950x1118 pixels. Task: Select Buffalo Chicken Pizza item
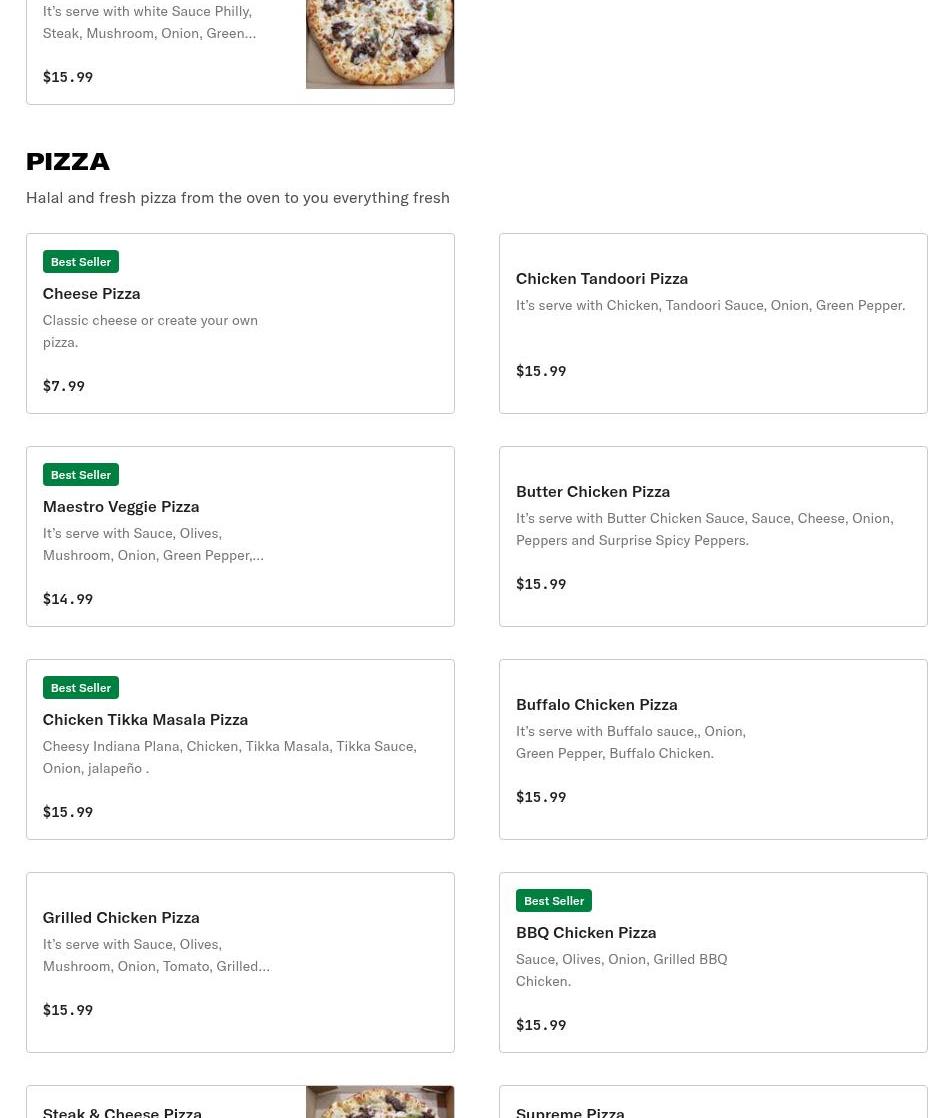[713, 749]
